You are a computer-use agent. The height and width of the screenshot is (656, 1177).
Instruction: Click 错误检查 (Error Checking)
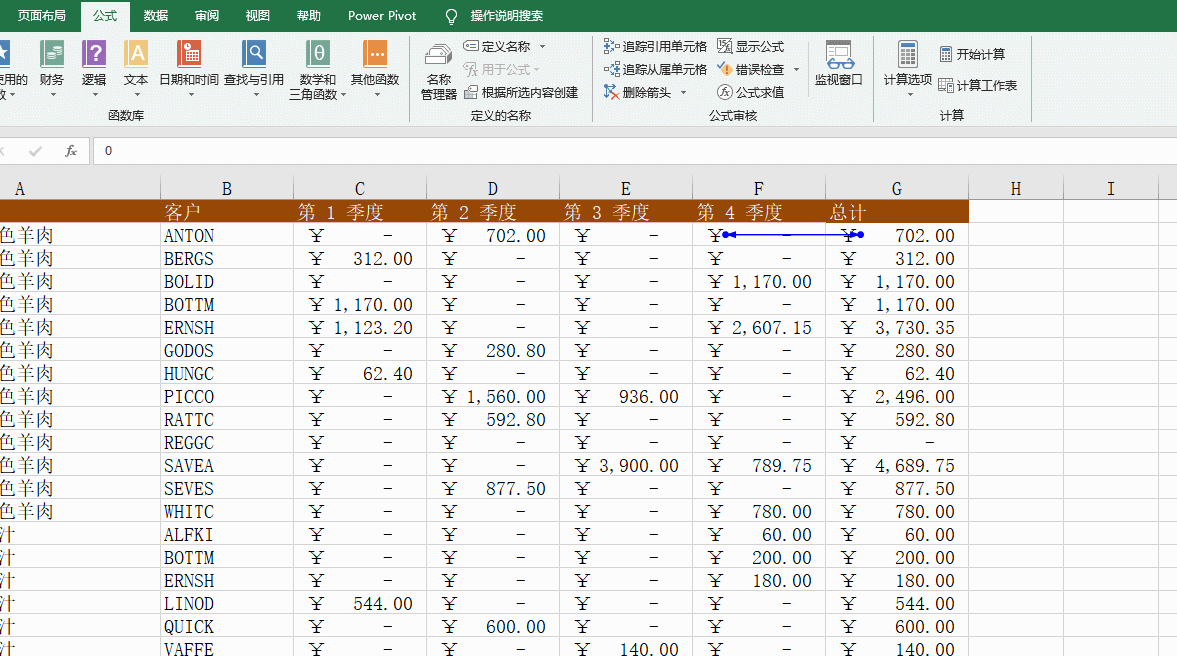click(x=750, y=69)
